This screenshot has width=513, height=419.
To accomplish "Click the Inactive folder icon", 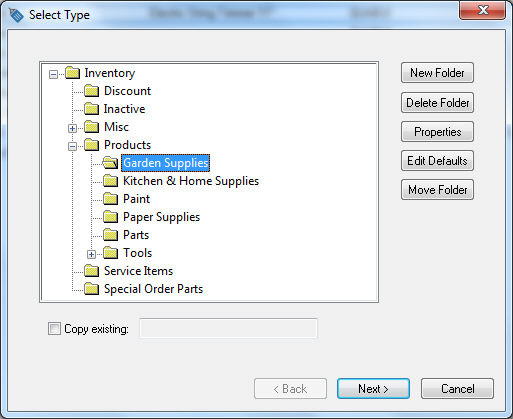I will (x=91, y=109).
